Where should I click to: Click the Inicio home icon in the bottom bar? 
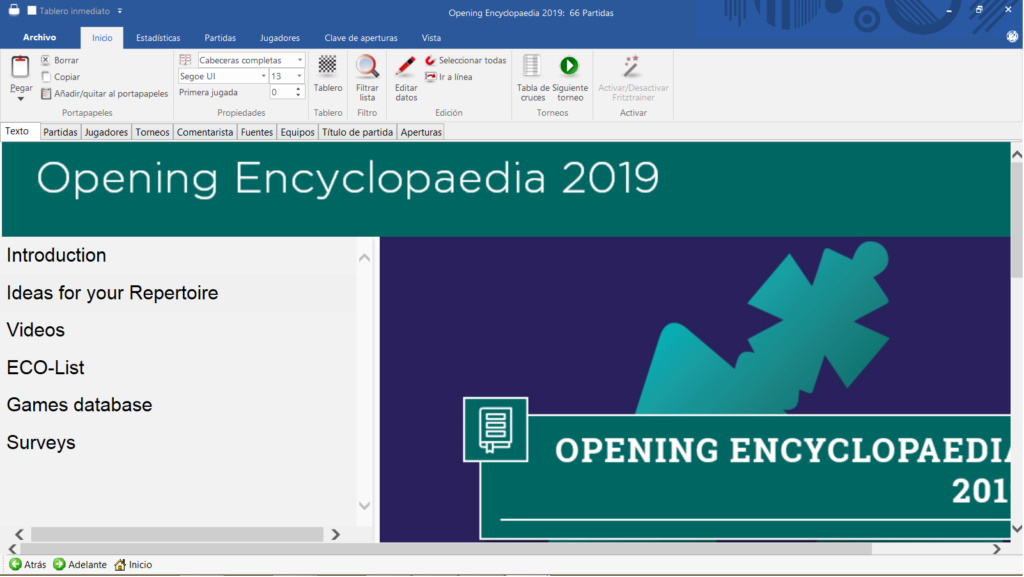click(120, 564)
